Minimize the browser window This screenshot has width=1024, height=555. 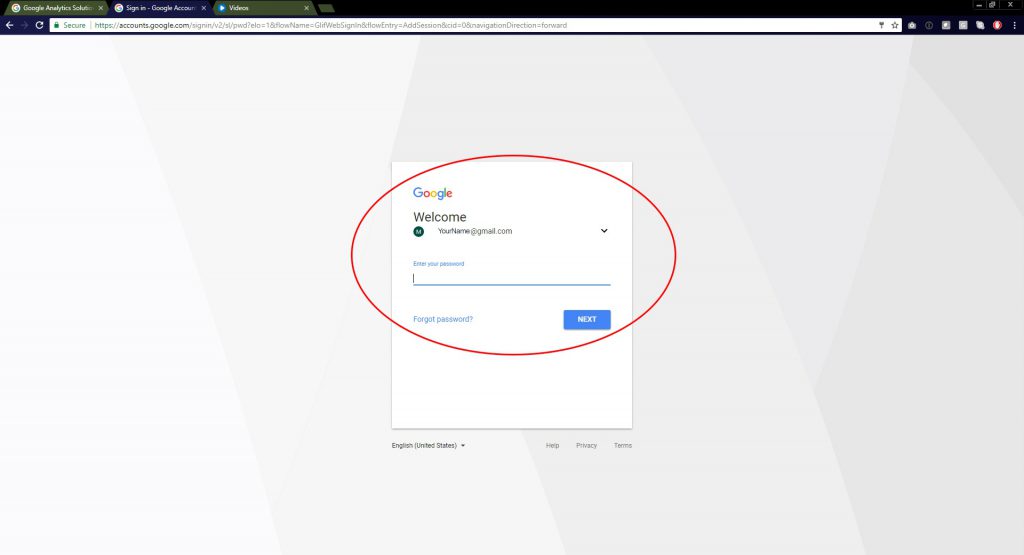(x=978, y=5)
